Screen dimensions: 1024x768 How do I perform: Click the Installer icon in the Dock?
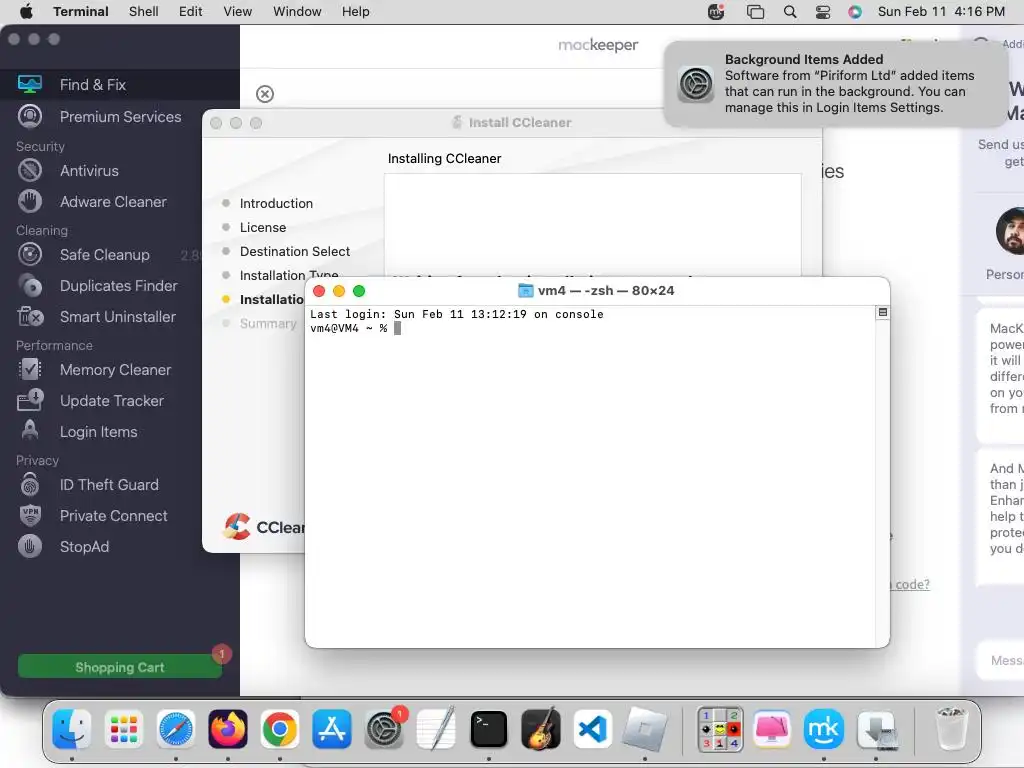point(876,729)
